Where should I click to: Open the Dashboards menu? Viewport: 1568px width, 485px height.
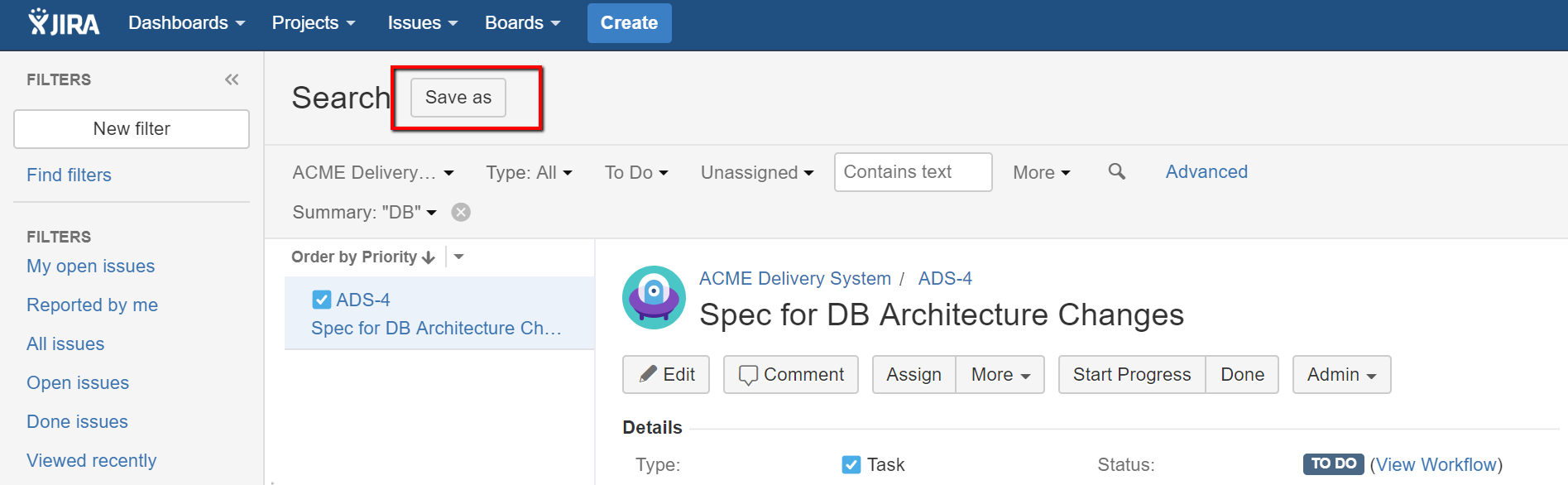[x=186, y=23]
